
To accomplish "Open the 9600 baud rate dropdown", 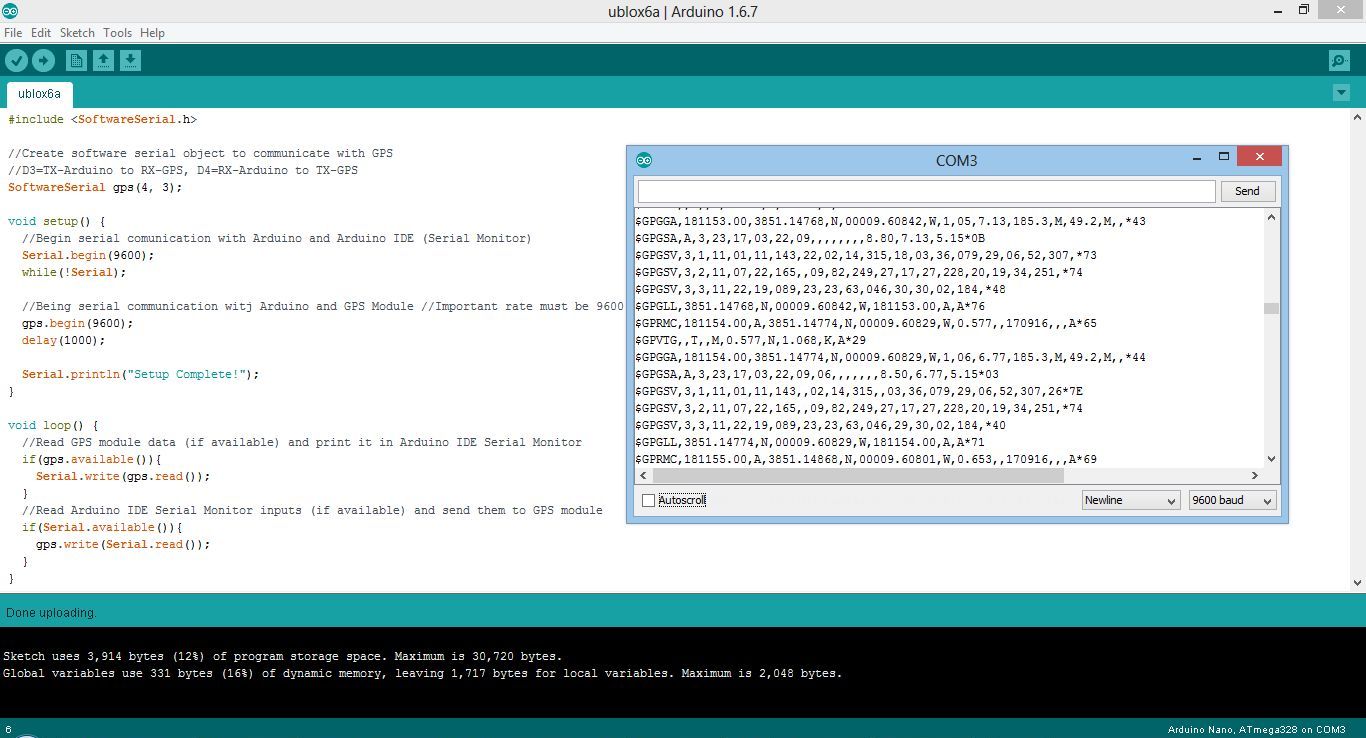I will (1232, 500).
